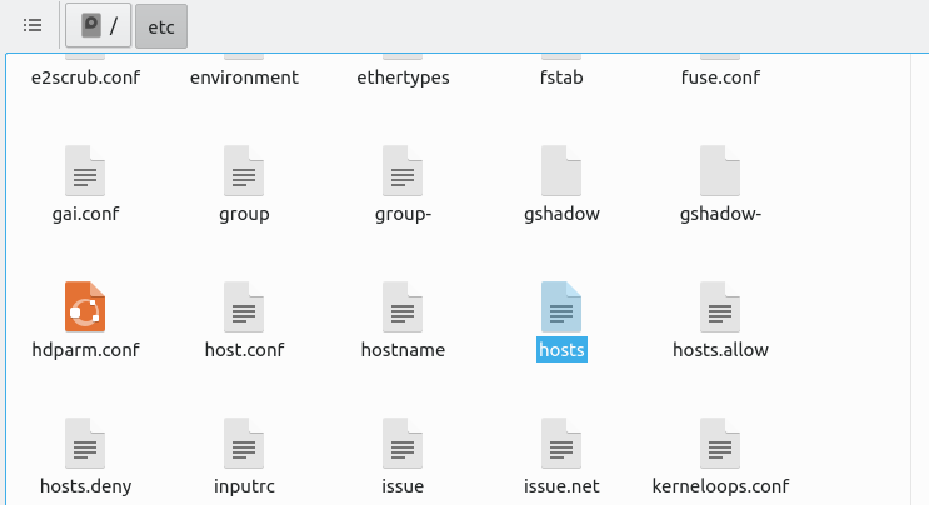Viewport: 929px width, 505px height.
Task: Select the gshadow- file icon
Action: (x=720, y=171)
